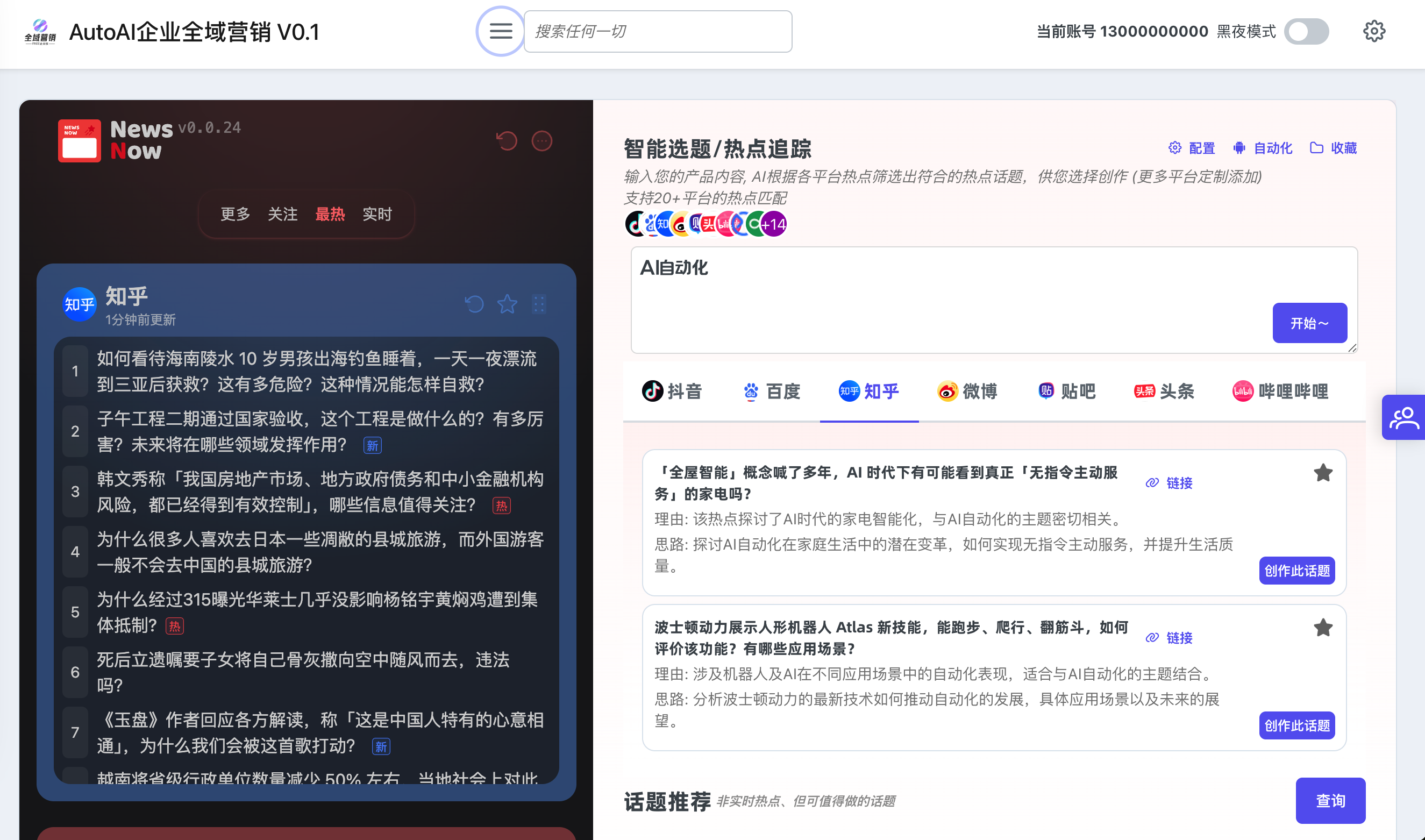Open news item 《玉盘》作者回应
This screenshot has height=840, width=1425.
(306, 732)
